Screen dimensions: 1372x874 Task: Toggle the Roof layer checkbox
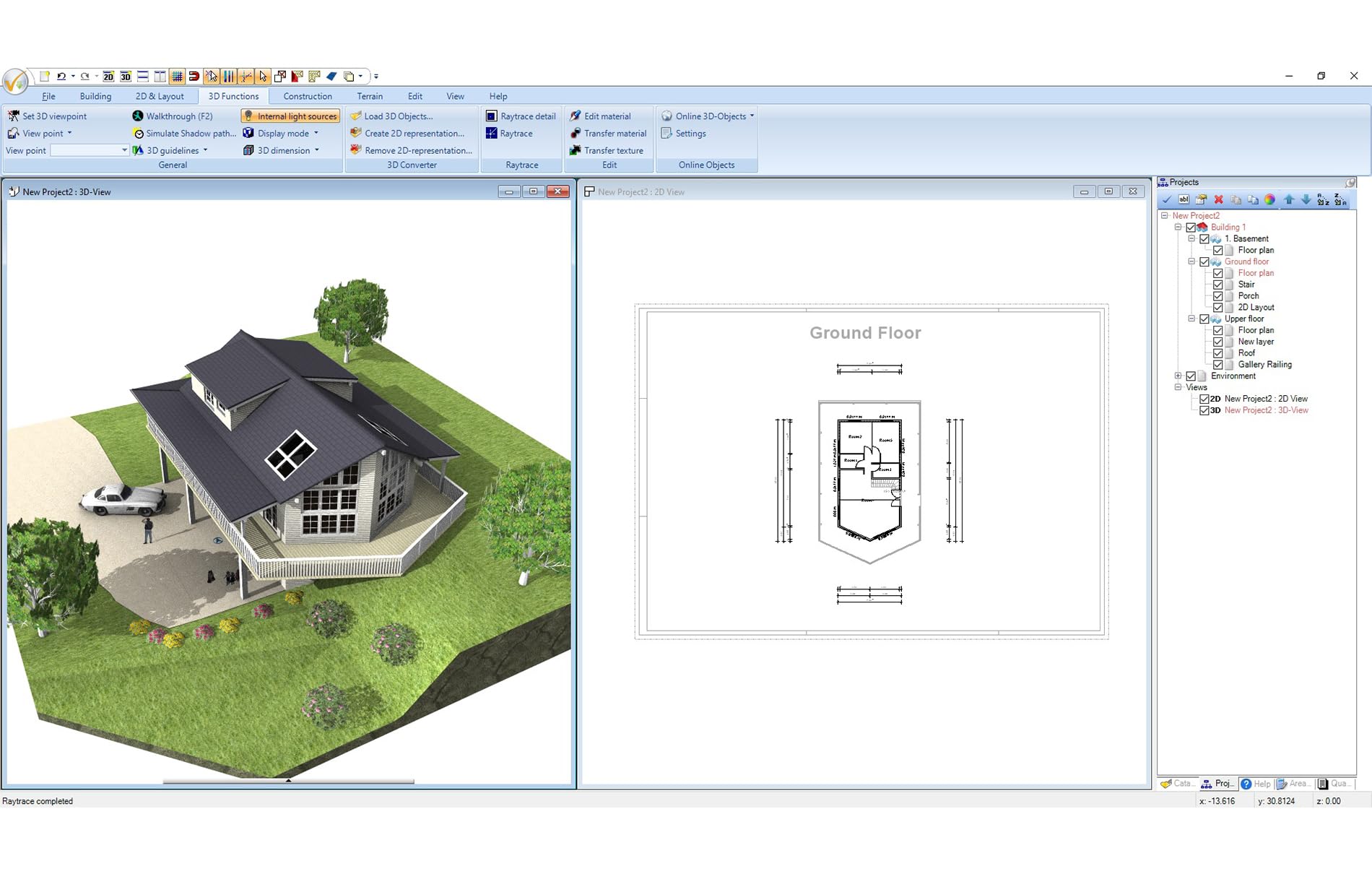[x=1218, y=353]
